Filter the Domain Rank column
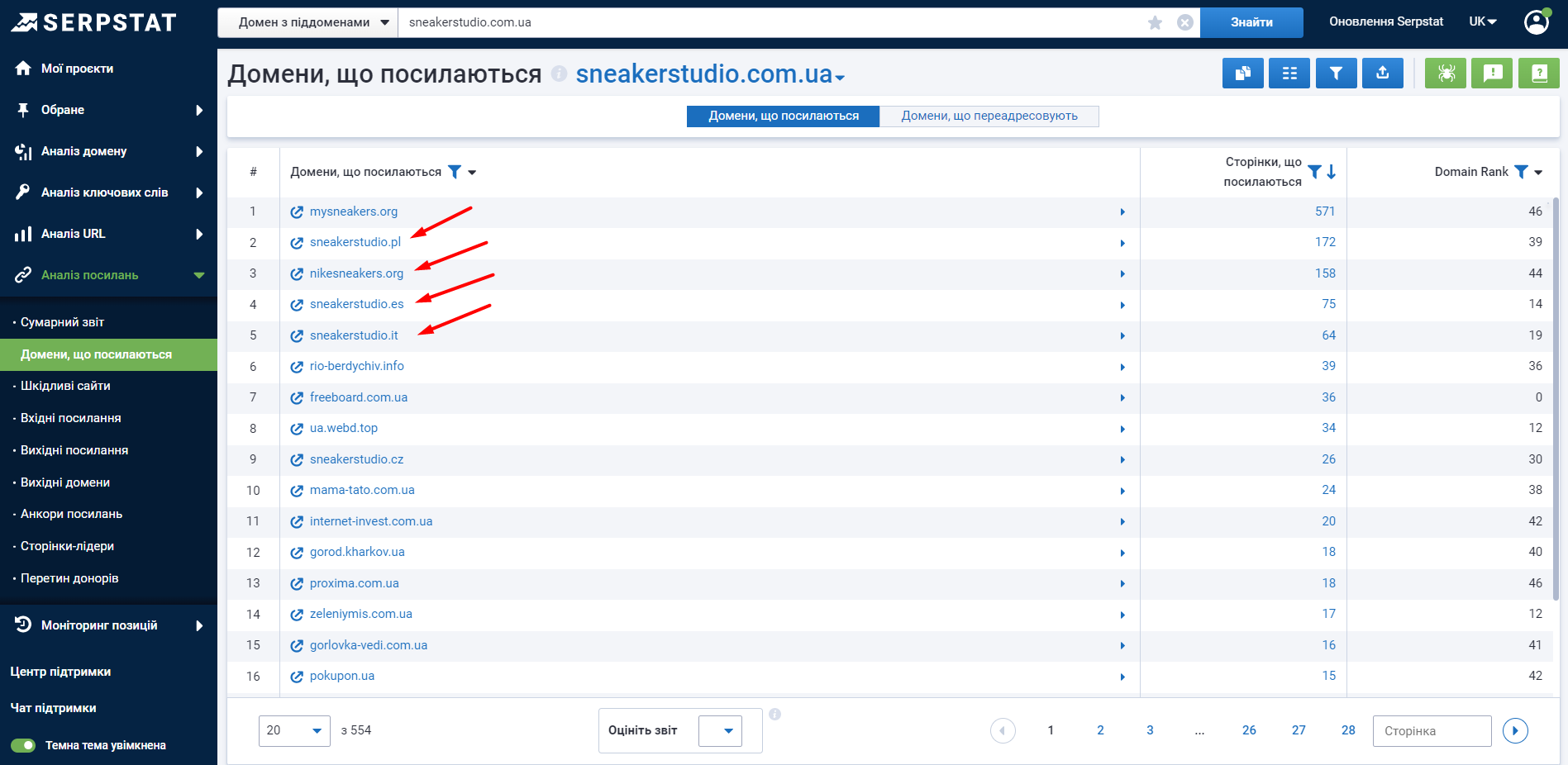The image size is (1568, 765). (x=1521, y=172)
